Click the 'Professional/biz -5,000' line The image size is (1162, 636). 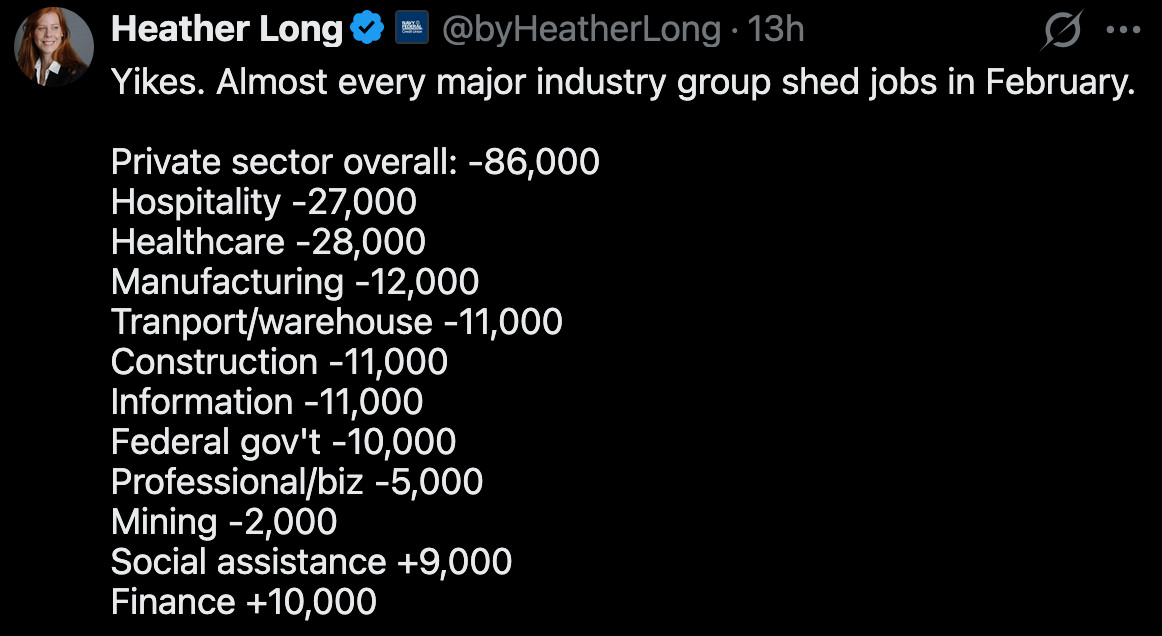tap(297, 482)
